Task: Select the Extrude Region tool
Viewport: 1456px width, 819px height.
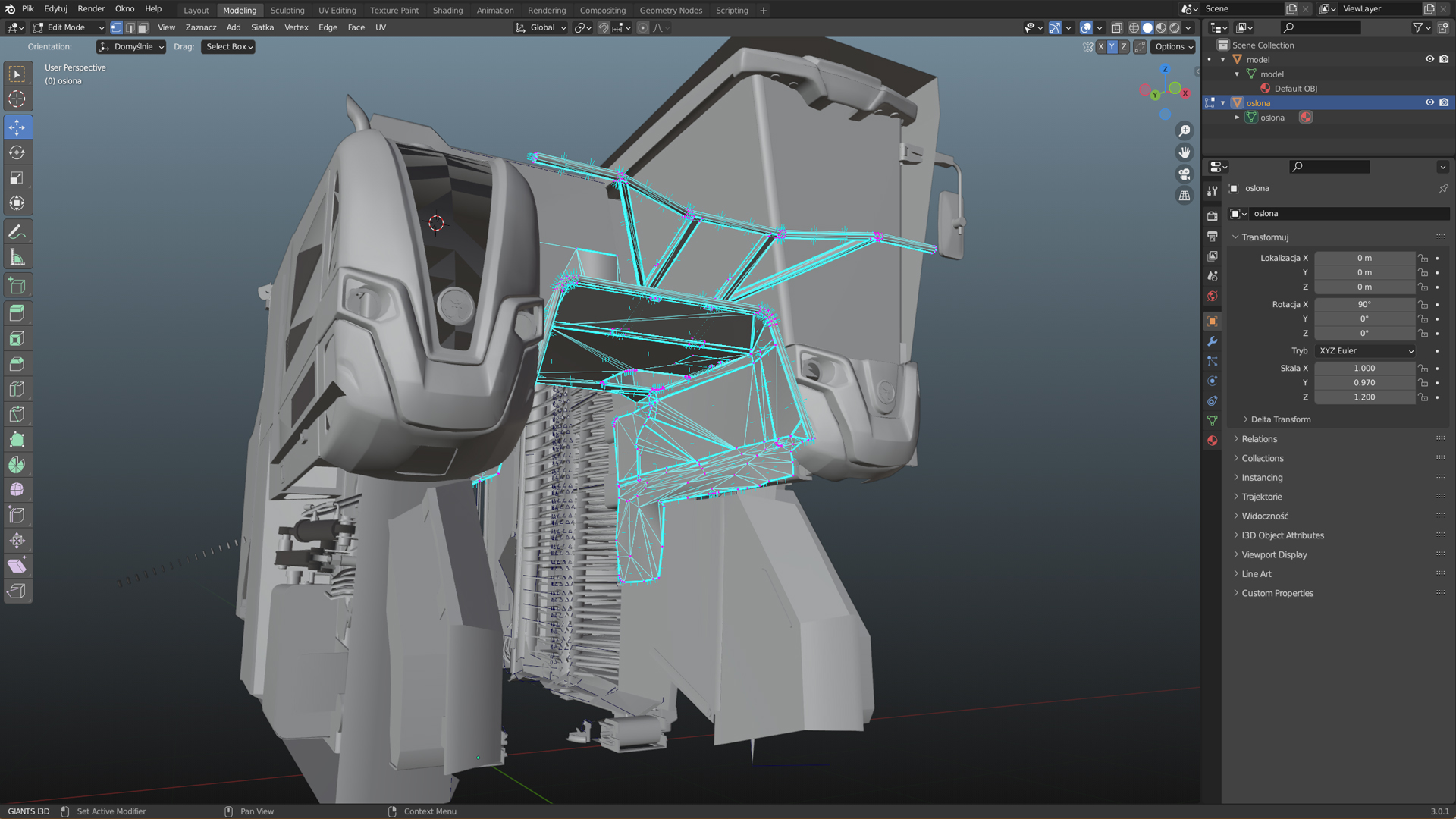Action: point(17,312)
